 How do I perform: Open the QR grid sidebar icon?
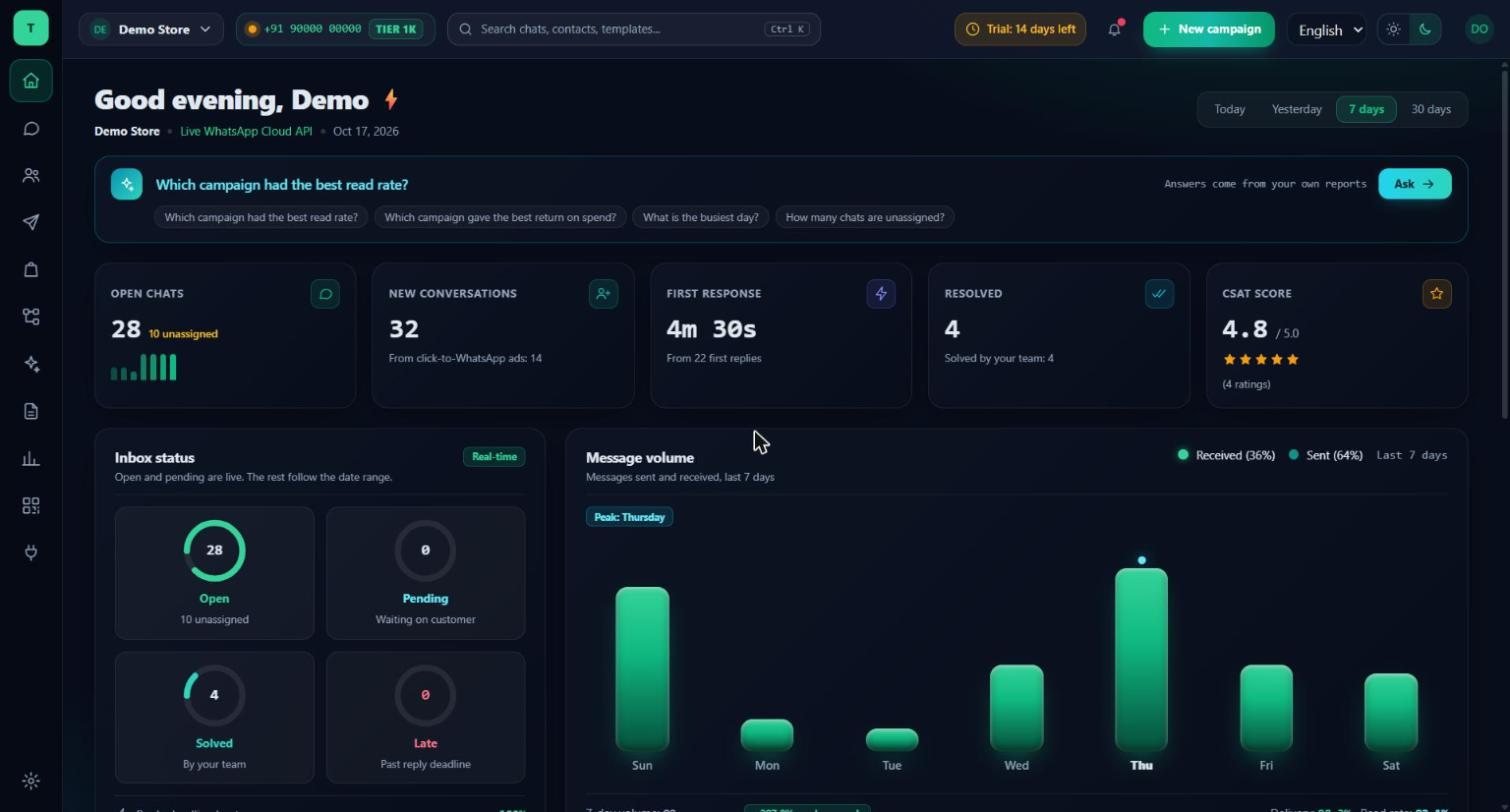[x=31, y=506]
